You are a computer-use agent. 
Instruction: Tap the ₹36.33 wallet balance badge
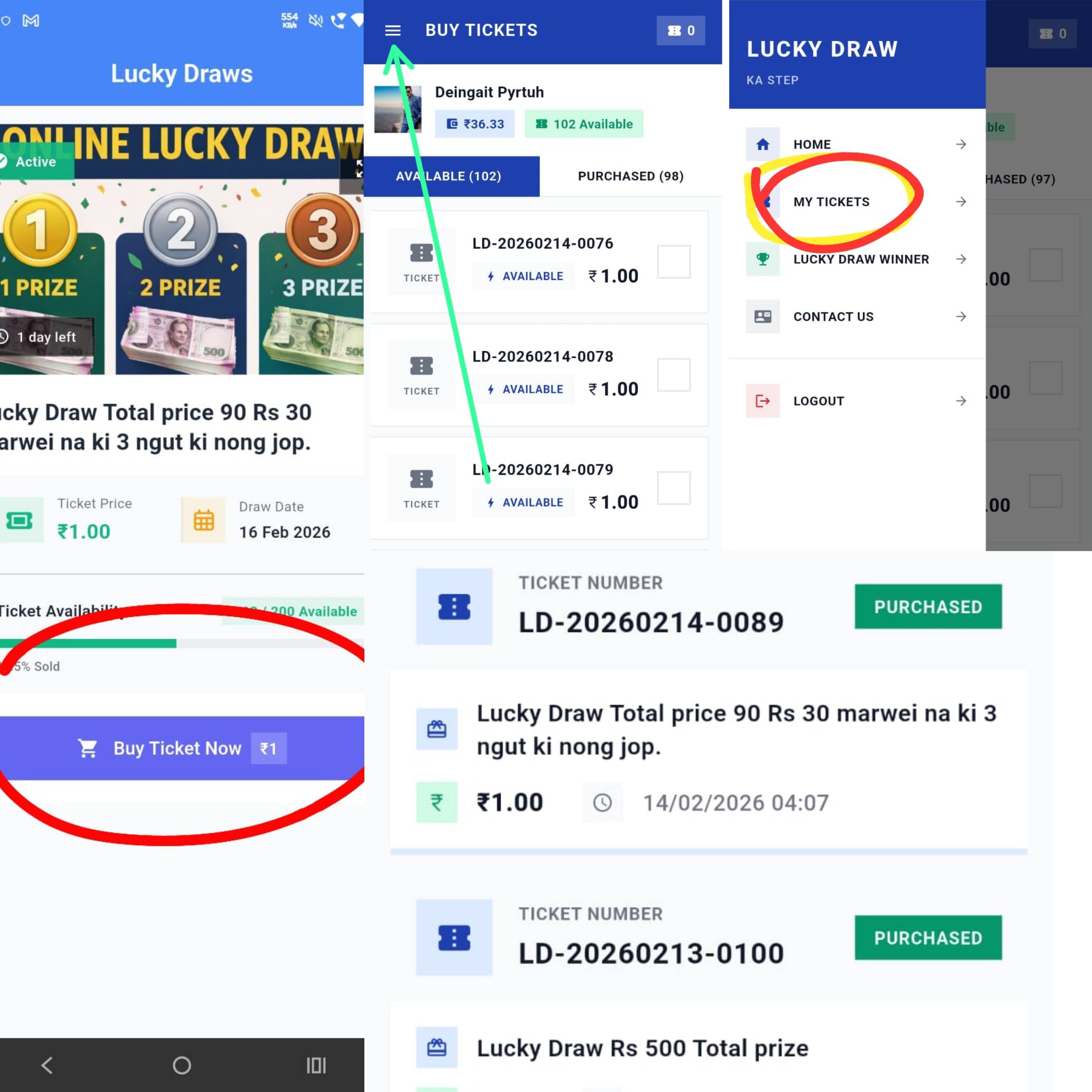point(475,124)
